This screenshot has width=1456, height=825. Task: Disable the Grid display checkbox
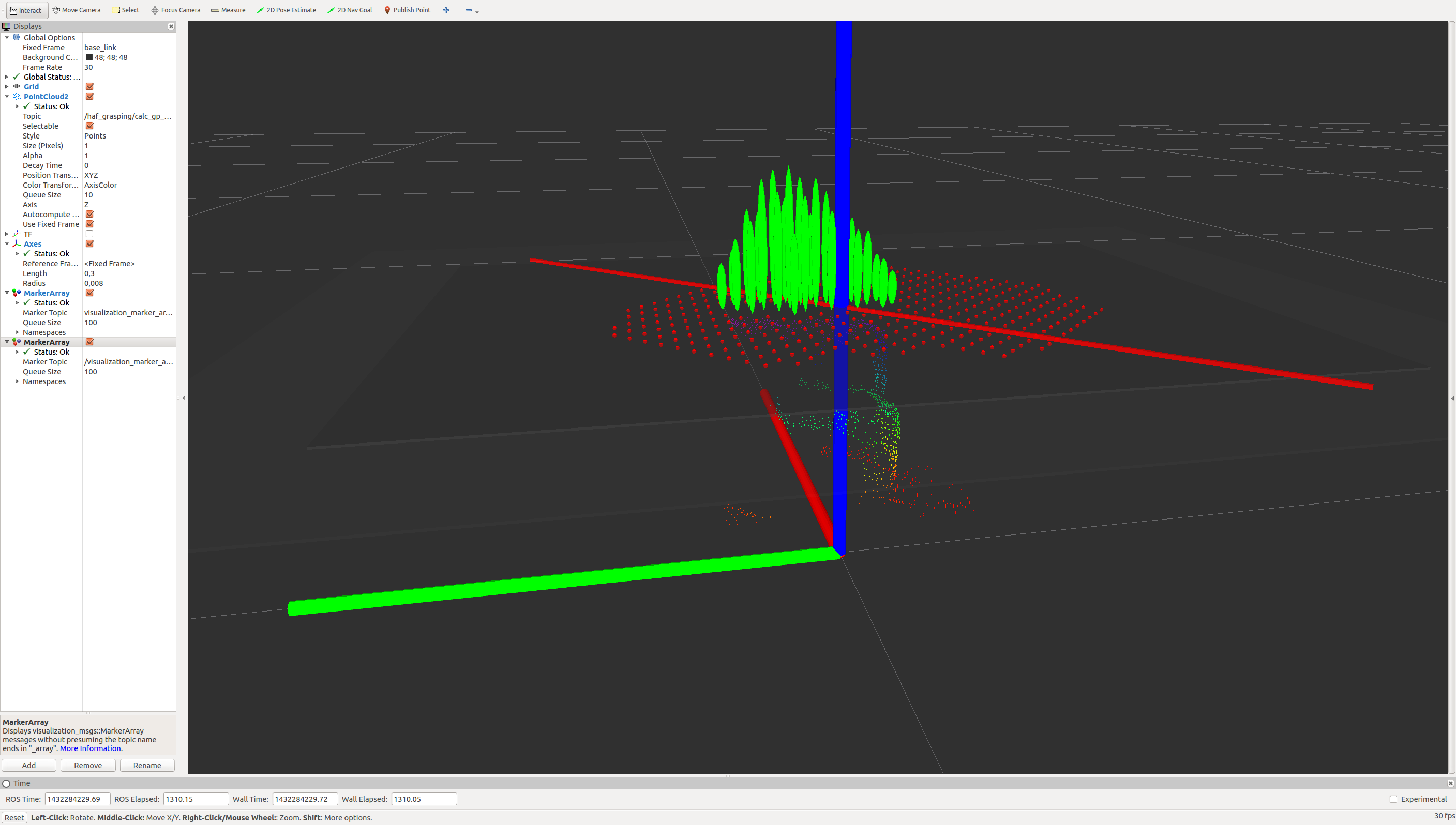pyautogui.click(x=89, y=87)
